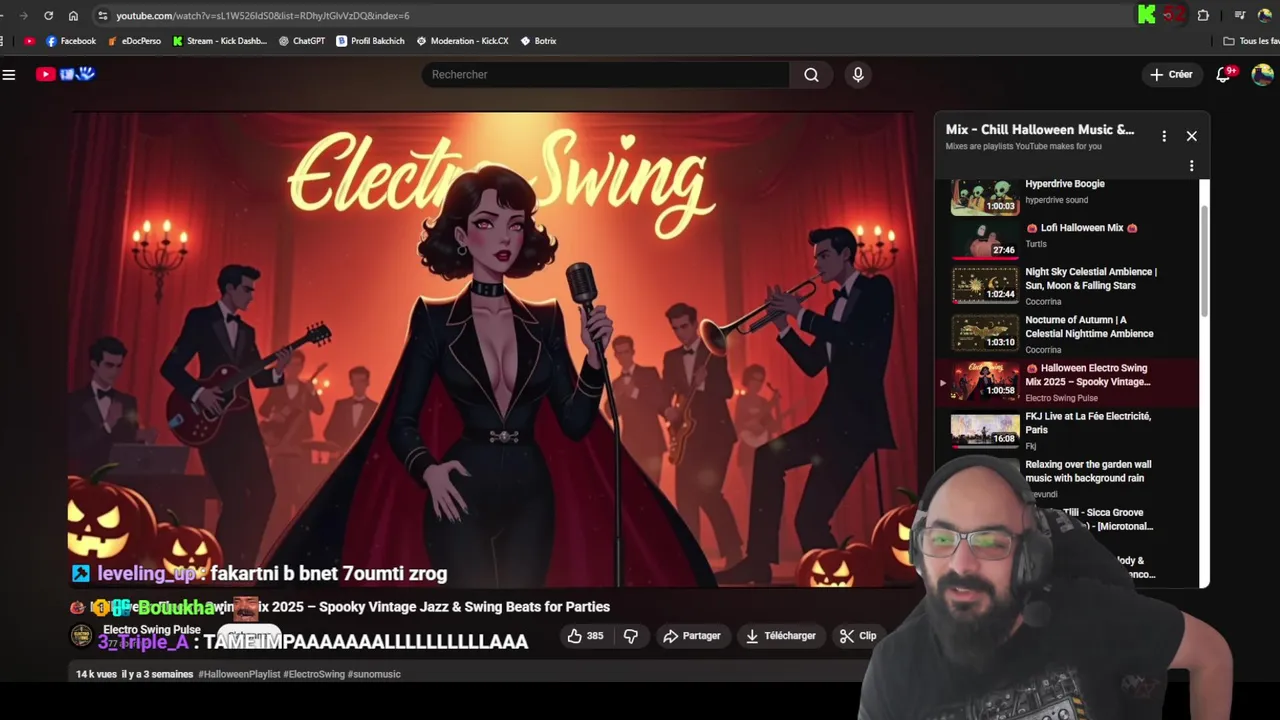
Task: Open the Moderation - Kick.CX bookmark
Action: [462, 41]
